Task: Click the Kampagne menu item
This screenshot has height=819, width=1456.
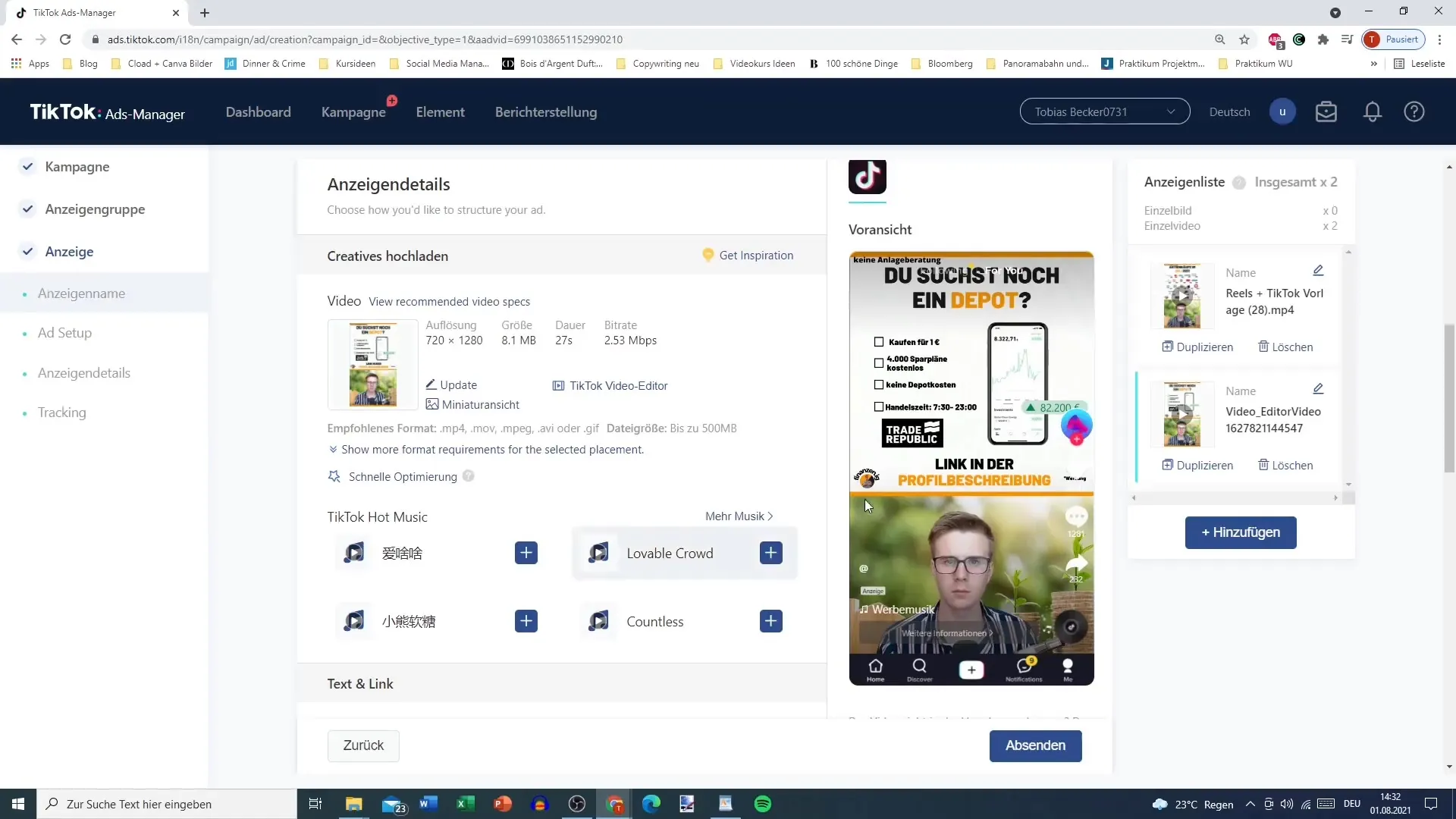Action: pyautogui.click(x=353, y=112)
